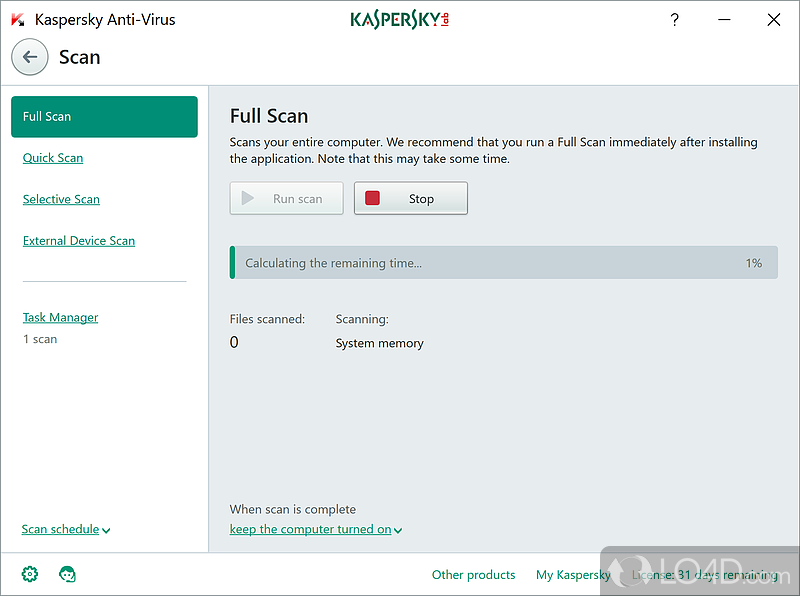Image resolution: width=800 pixels, height=596 pixels.
Task: Expand 'keep the computer turned on' dropdown
Action: click(x=315, y=529)
